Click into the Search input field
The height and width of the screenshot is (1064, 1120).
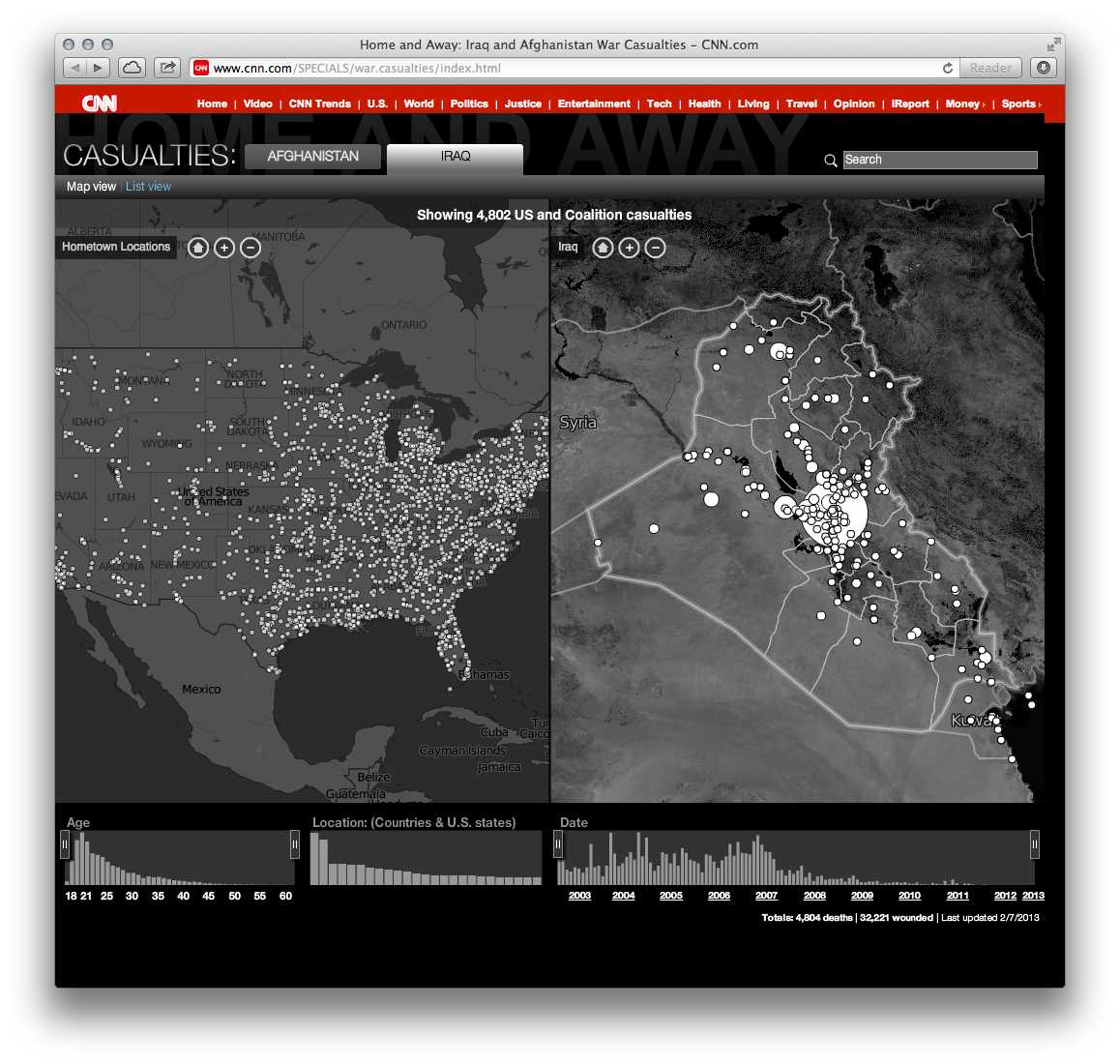[939, 160]
